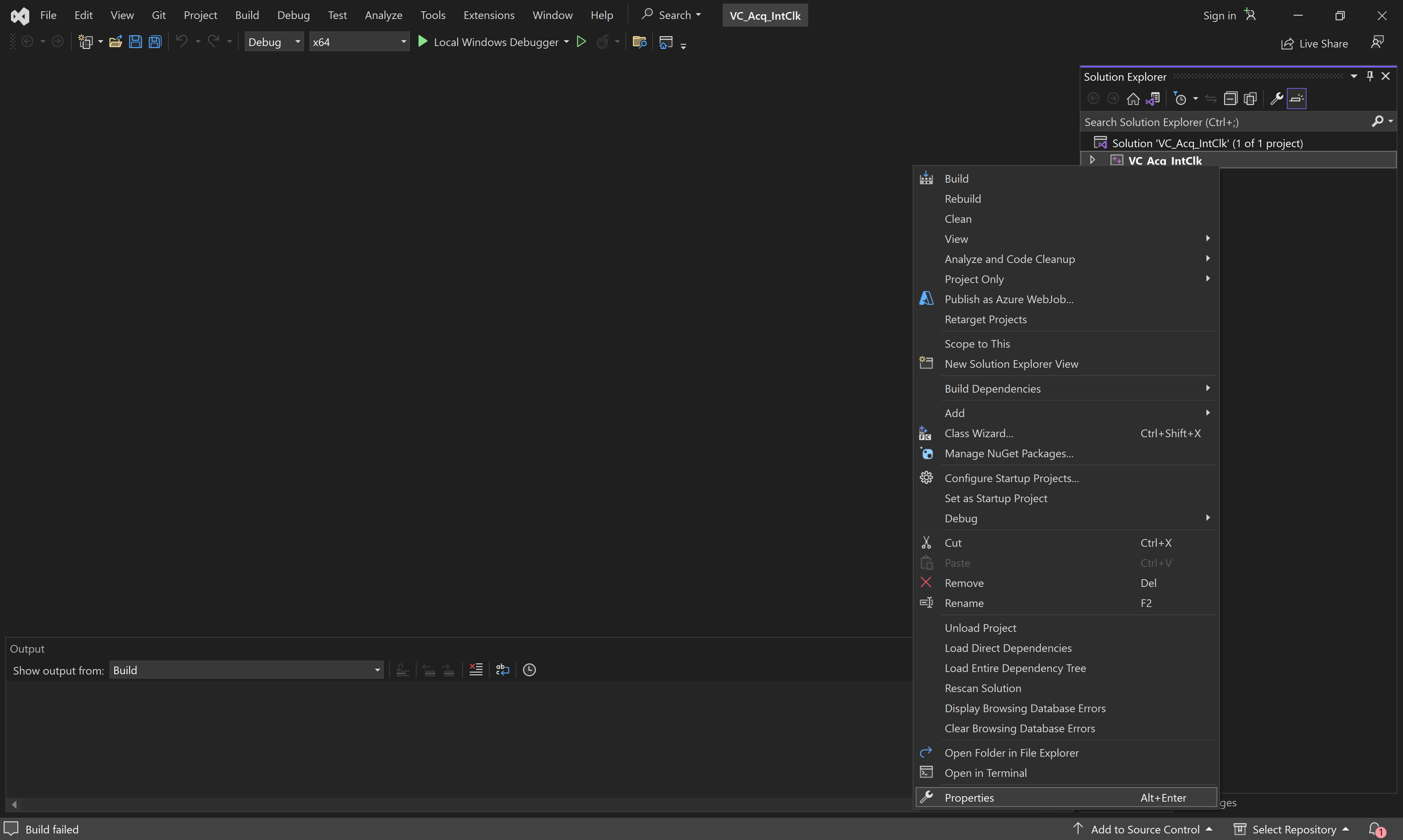Open toolbar overflow options arrow
Viewport: 1403px width, 840px height.
pos(683,46)
